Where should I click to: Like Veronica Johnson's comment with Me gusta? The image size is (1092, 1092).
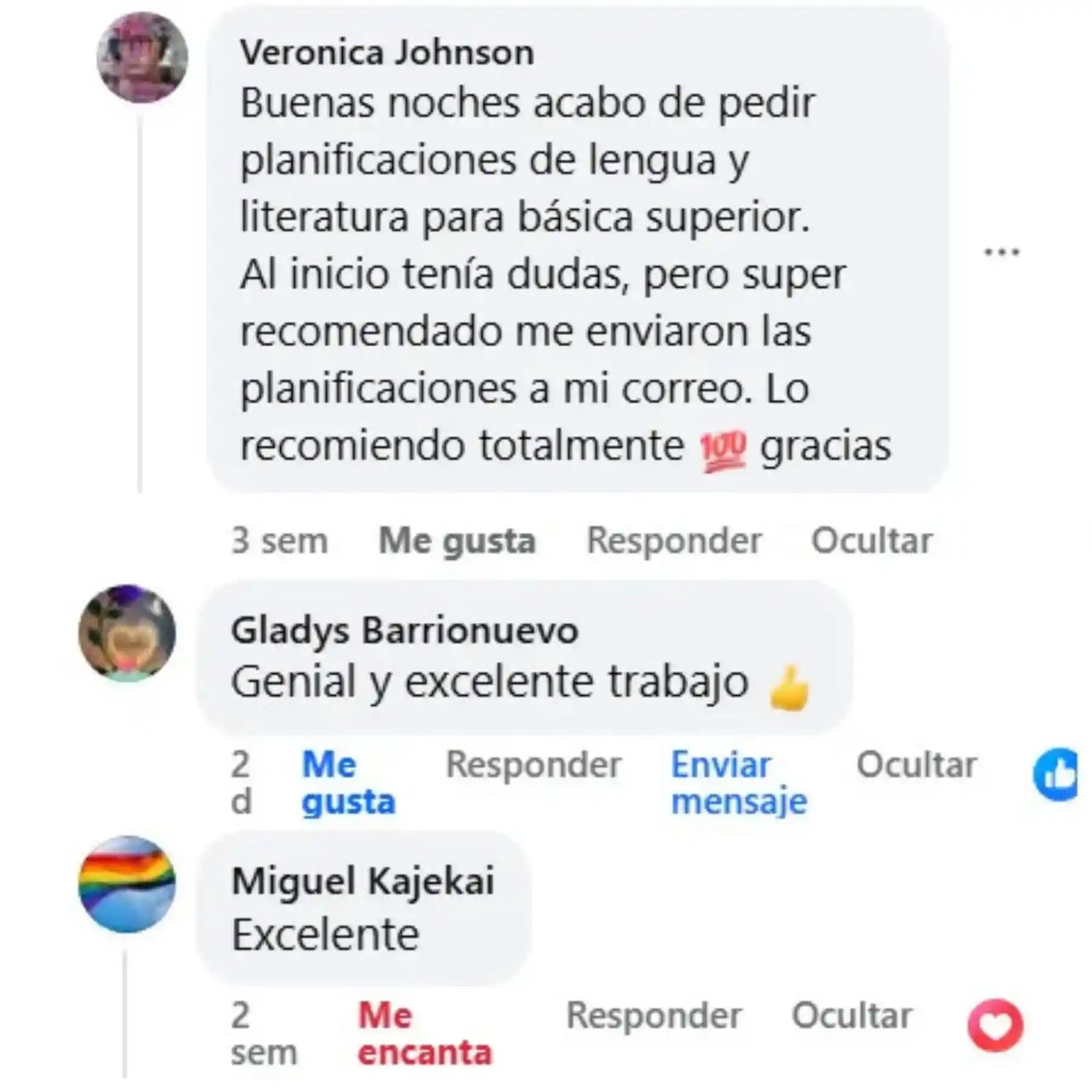point(457,541)
